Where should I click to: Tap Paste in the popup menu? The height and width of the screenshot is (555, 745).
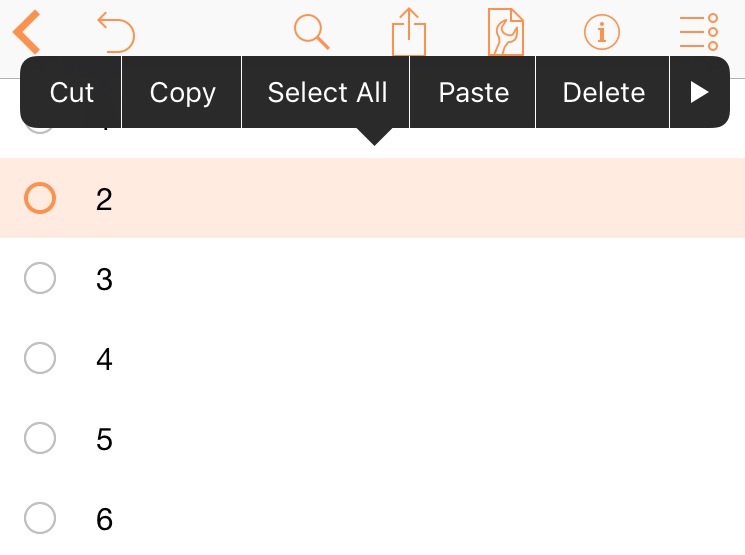point(473,92)
